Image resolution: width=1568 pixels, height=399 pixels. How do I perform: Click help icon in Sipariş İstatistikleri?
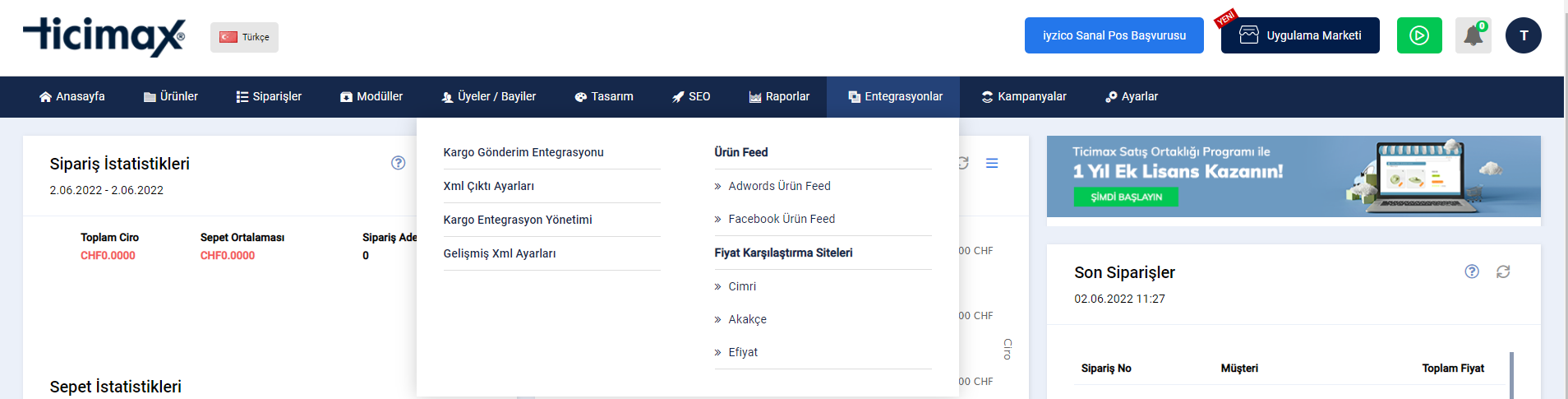click(399, 163)
